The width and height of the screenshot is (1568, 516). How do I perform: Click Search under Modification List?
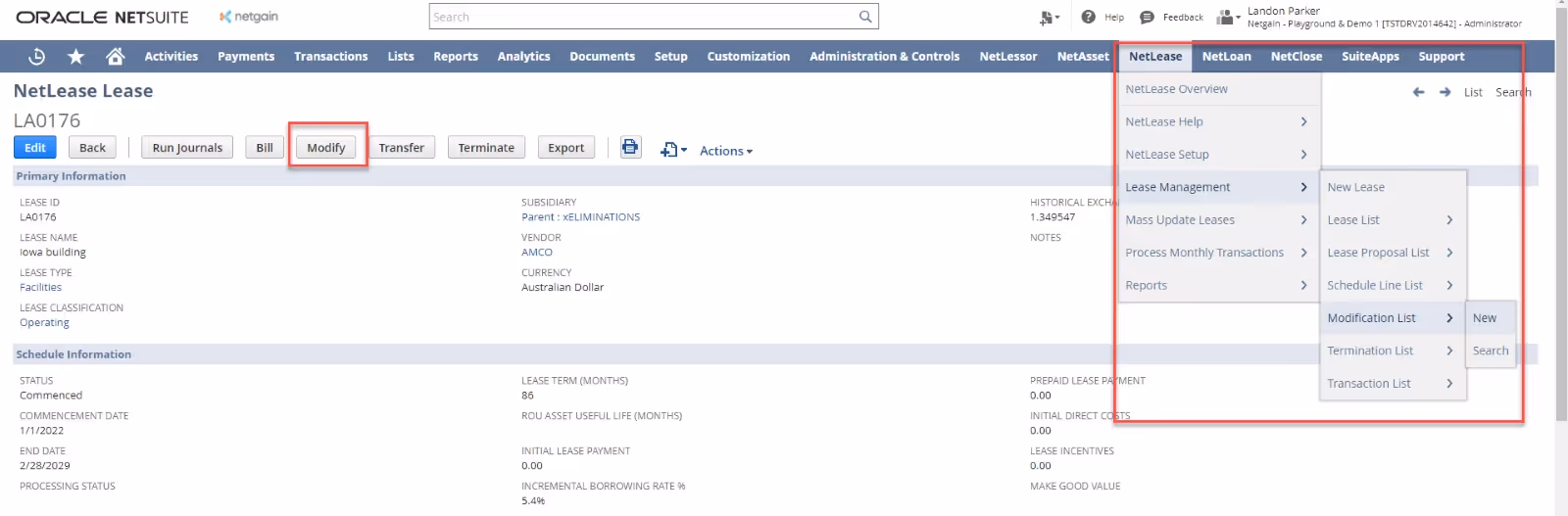click(x=1491, y=351)
